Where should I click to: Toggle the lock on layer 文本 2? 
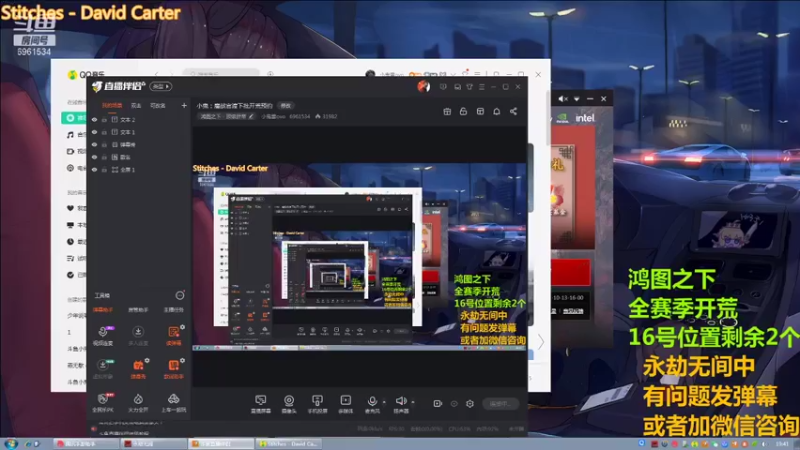104,119
